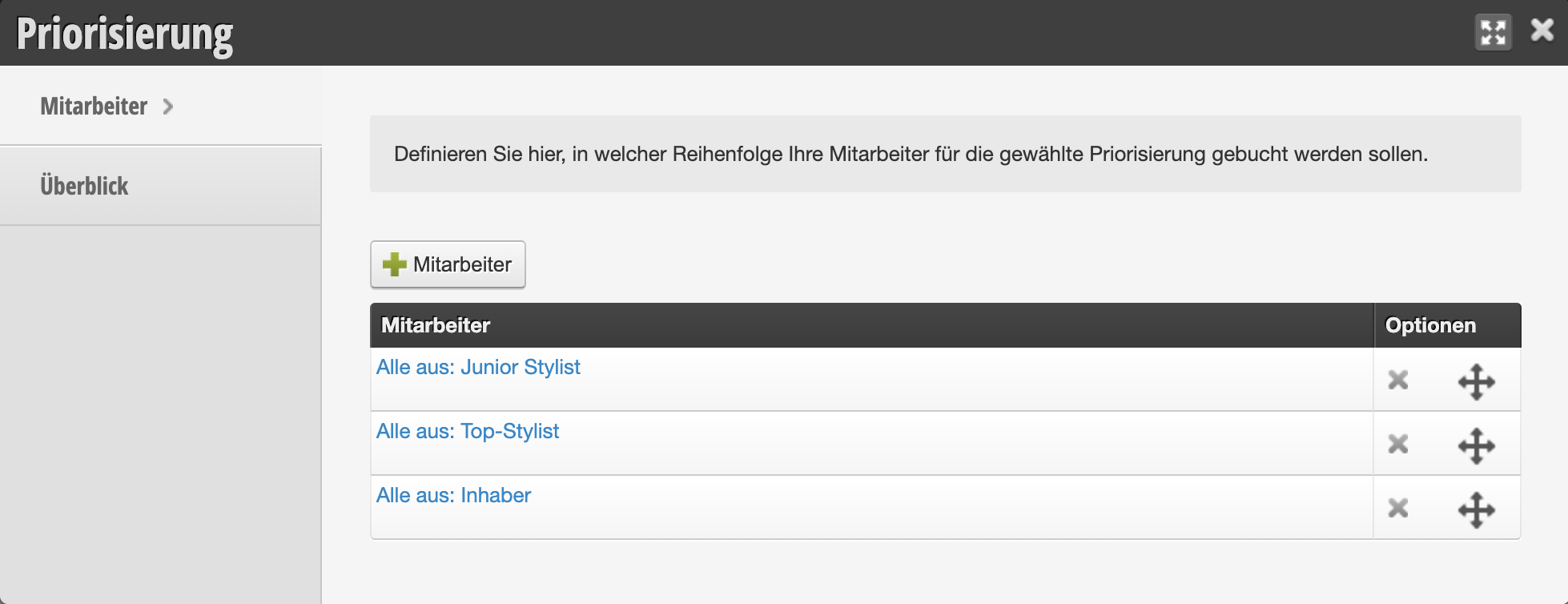Grab the move handle for Junior Stylist
This screenshot has width=1568, height=604.
[x=1477, y=382]
